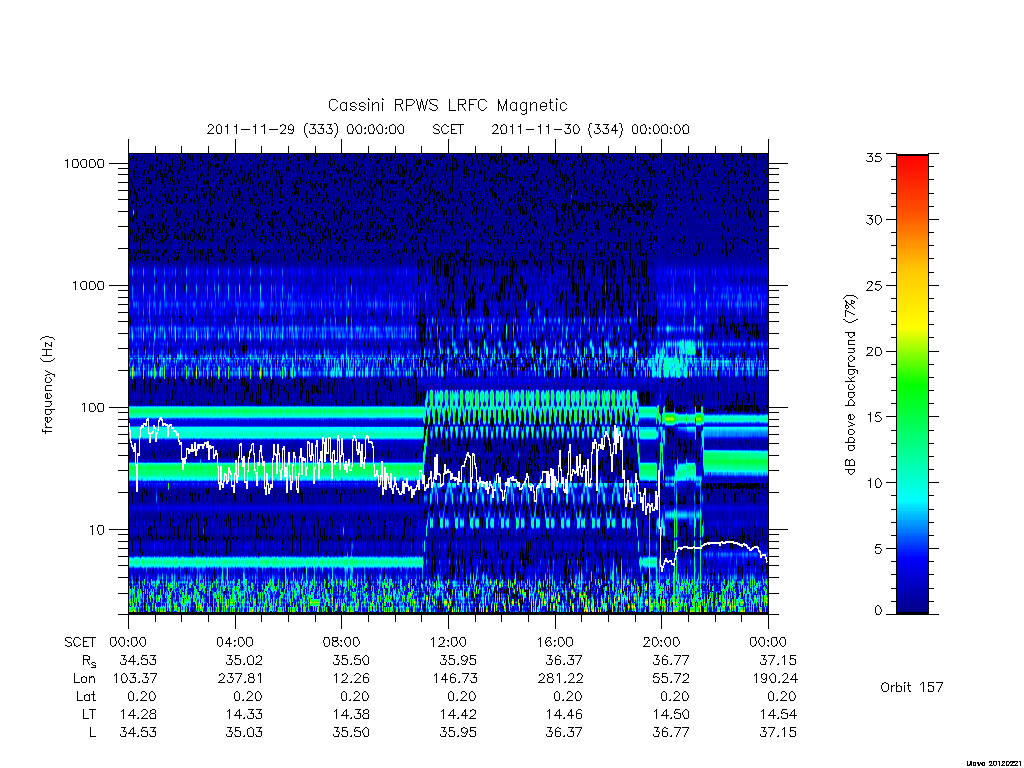
Task: Click the spectrogram plot area
Action: [448, 383]
